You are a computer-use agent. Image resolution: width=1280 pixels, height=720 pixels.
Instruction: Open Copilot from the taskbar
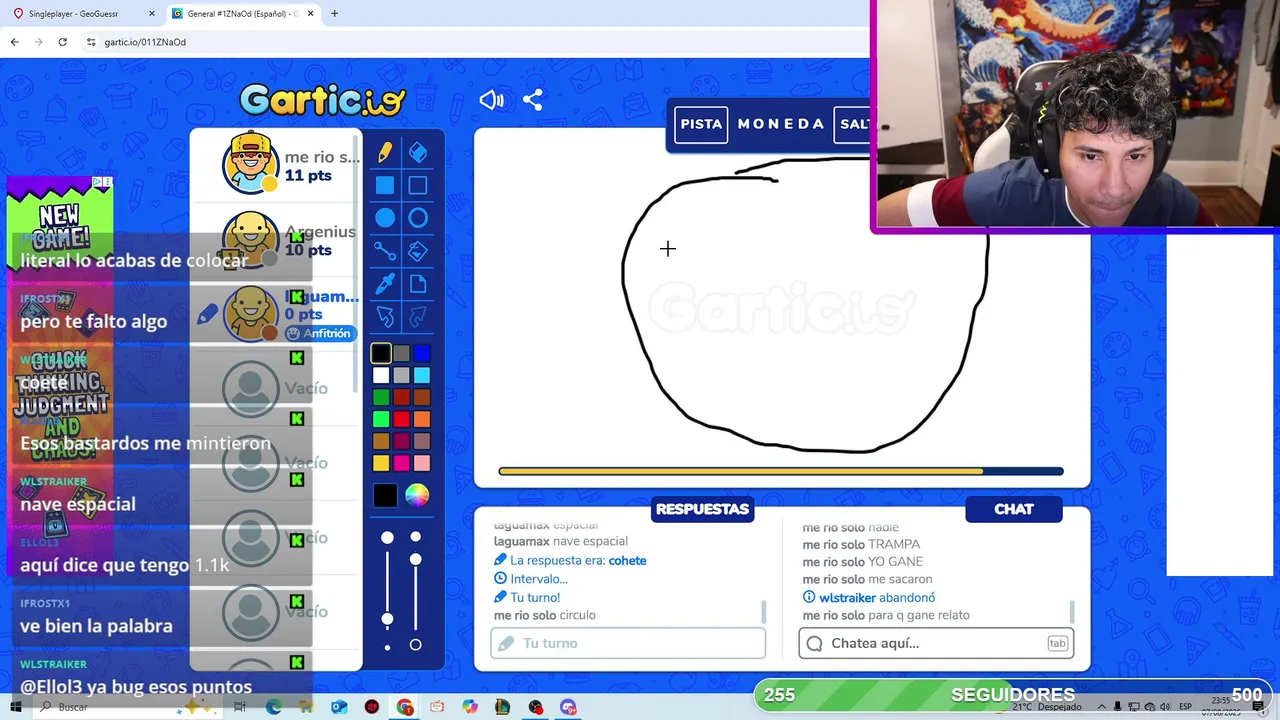[x=470, y=707]
